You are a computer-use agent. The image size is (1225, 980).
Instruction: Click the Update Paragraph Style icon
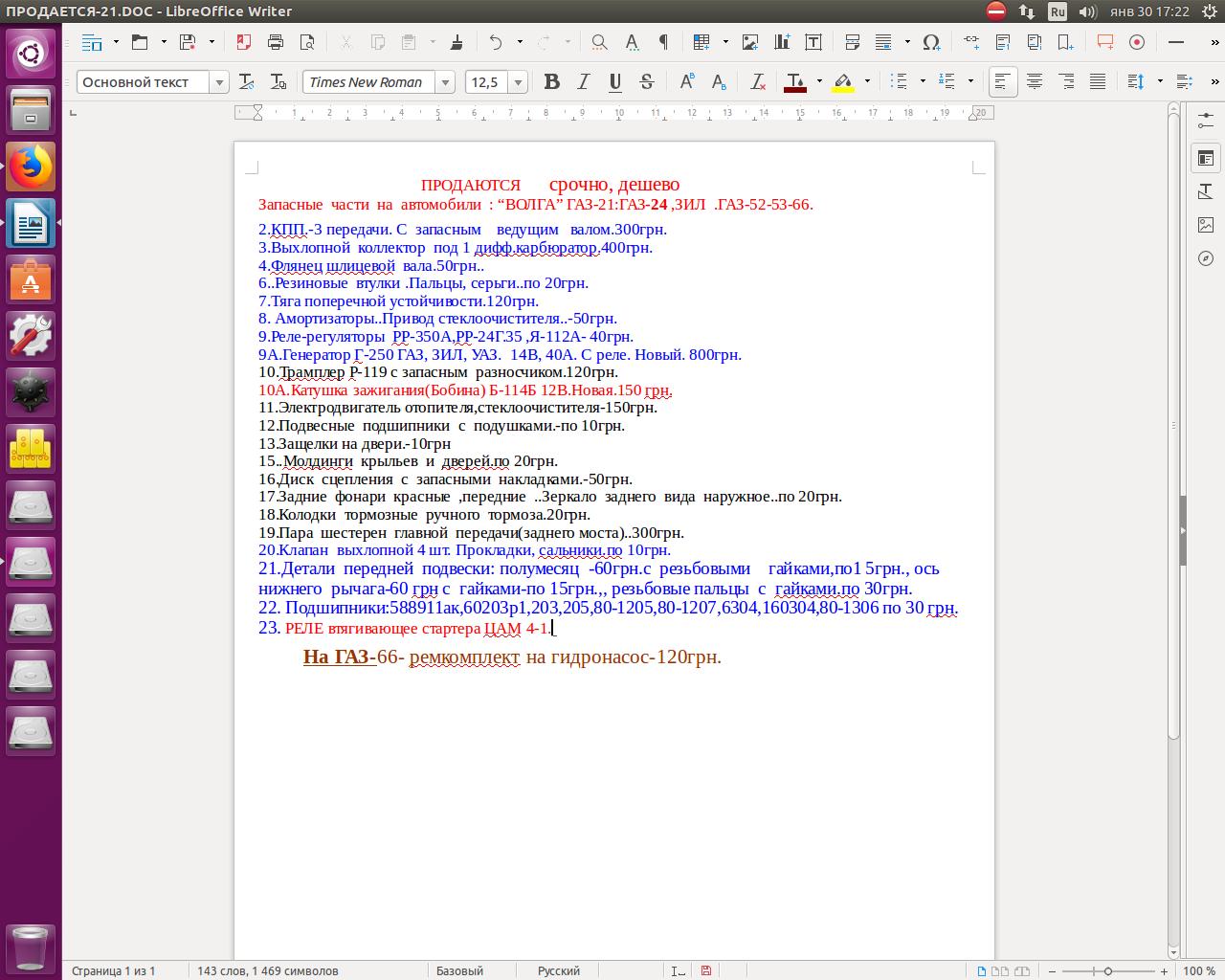point(246,82)
